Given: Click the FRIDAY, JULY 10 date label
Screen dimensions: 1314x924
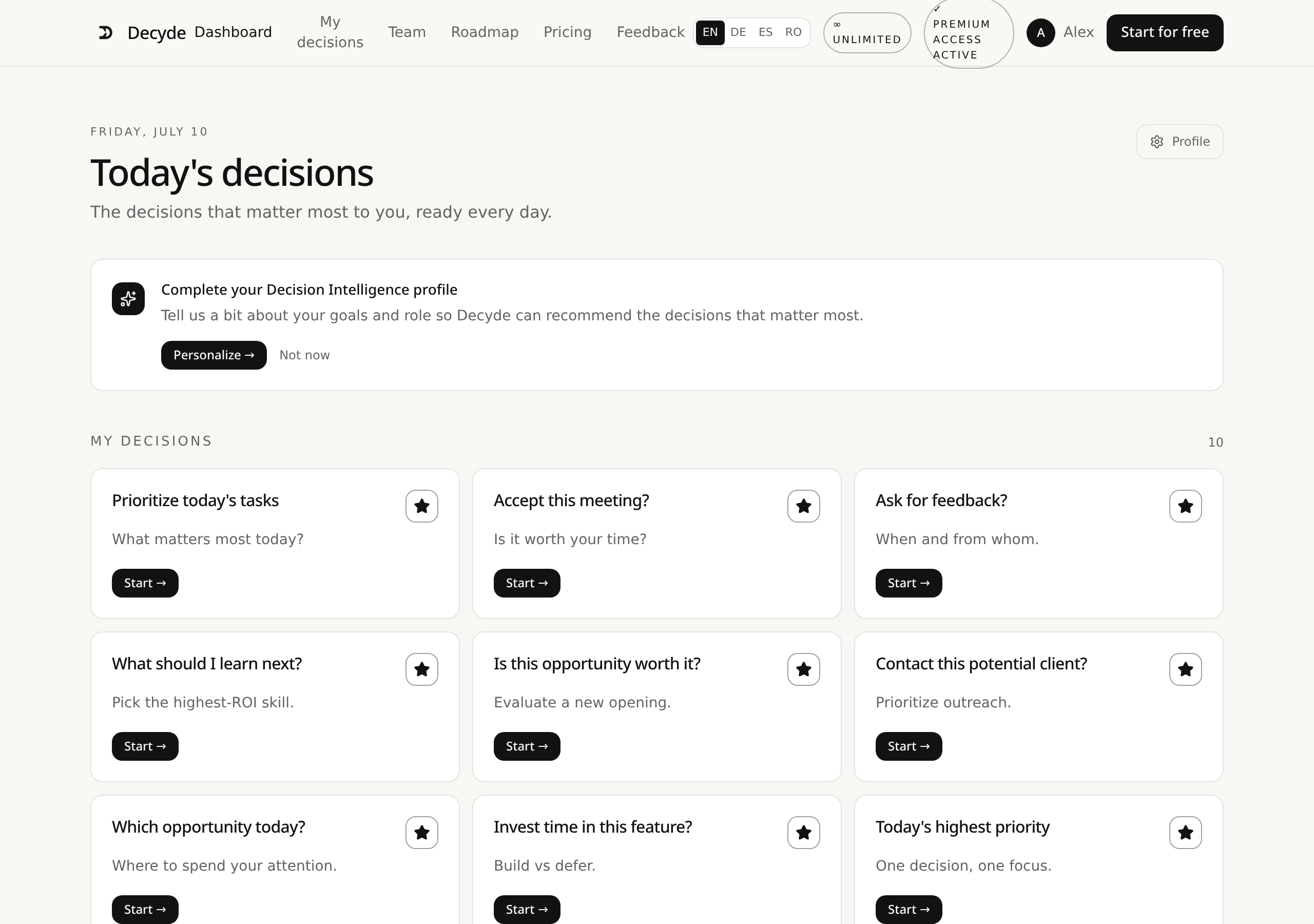Looking at the screenshot, I should coord(149,132).
